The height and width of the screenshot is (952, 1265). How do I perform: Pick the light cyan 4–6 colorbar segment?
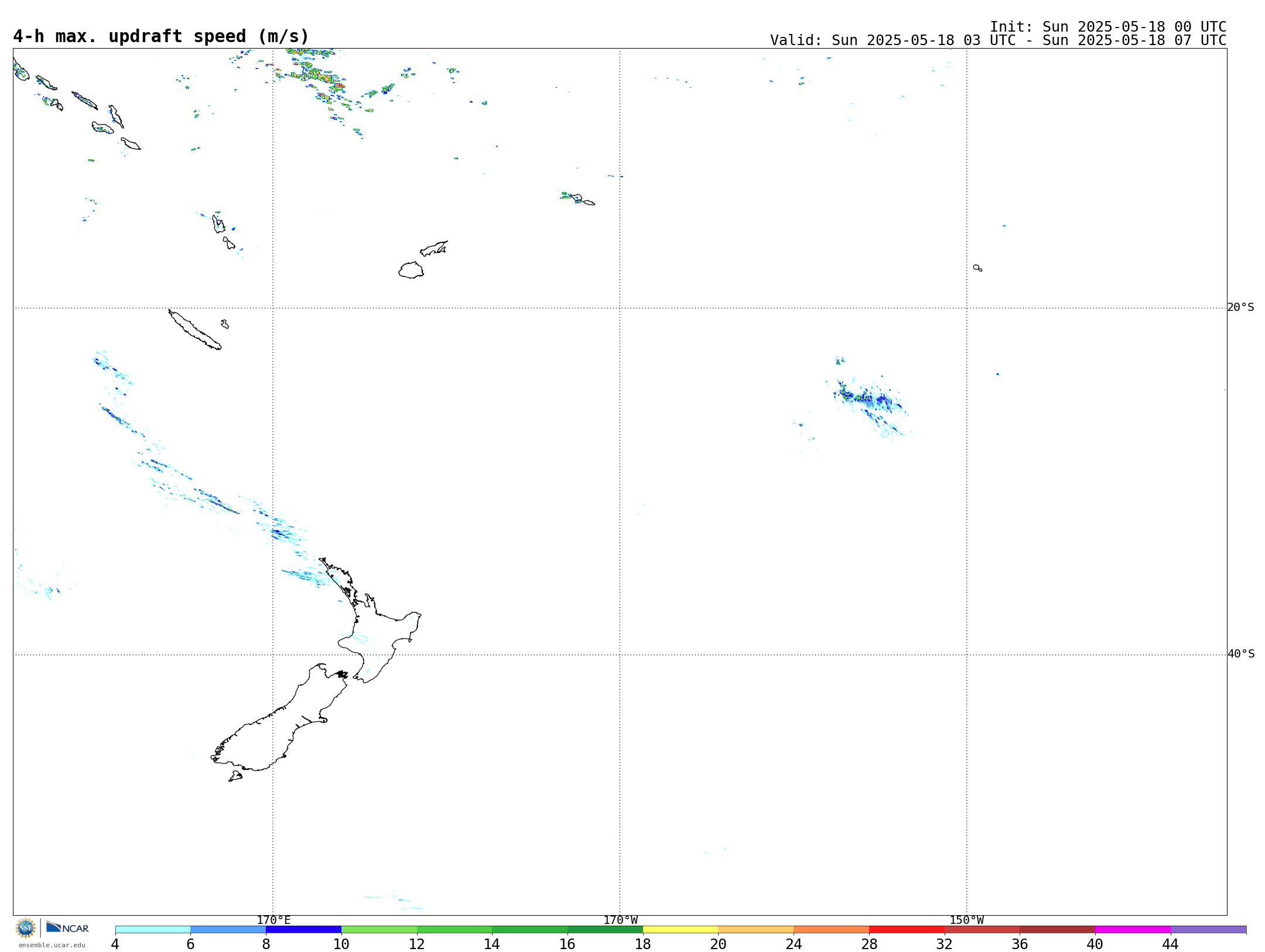[153, 930]
